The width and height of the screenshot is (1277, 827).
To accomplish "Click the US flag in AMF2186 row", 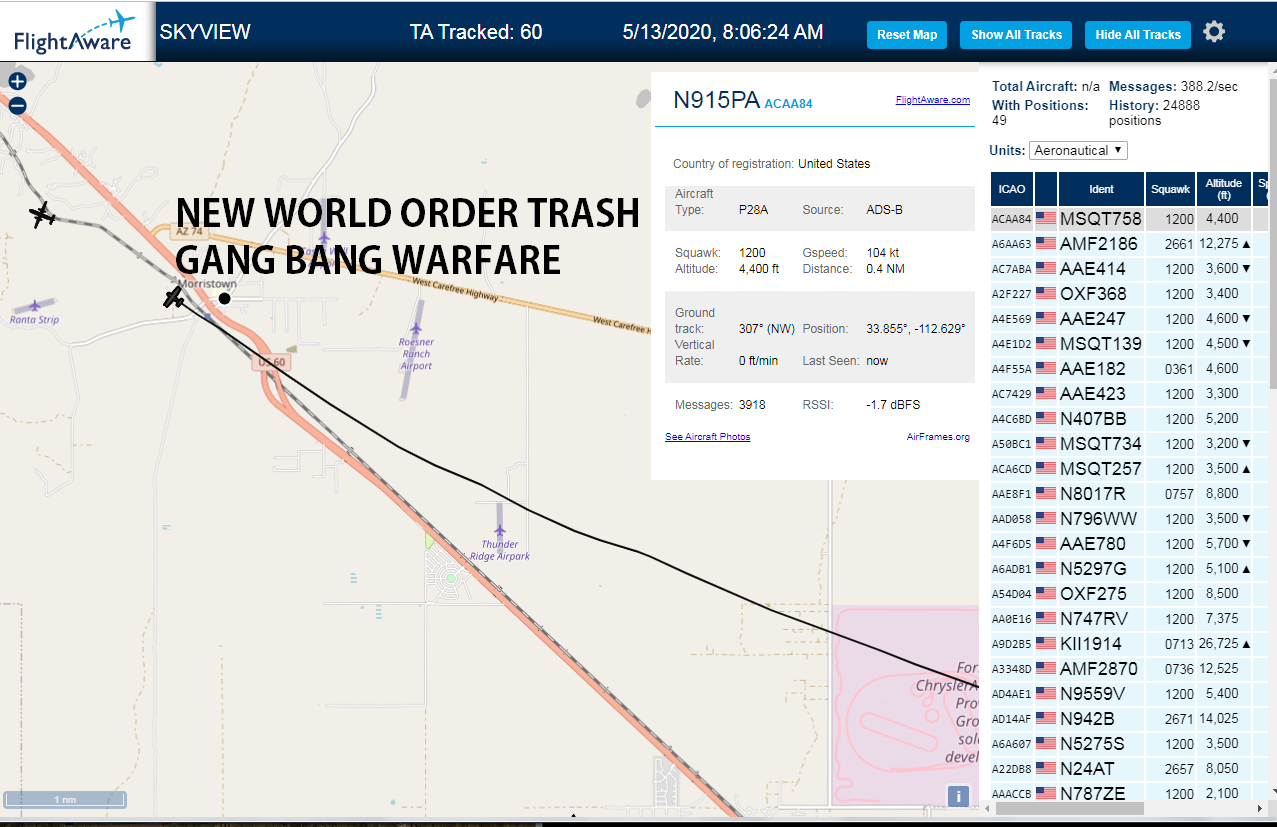I will click(1046, 244).
